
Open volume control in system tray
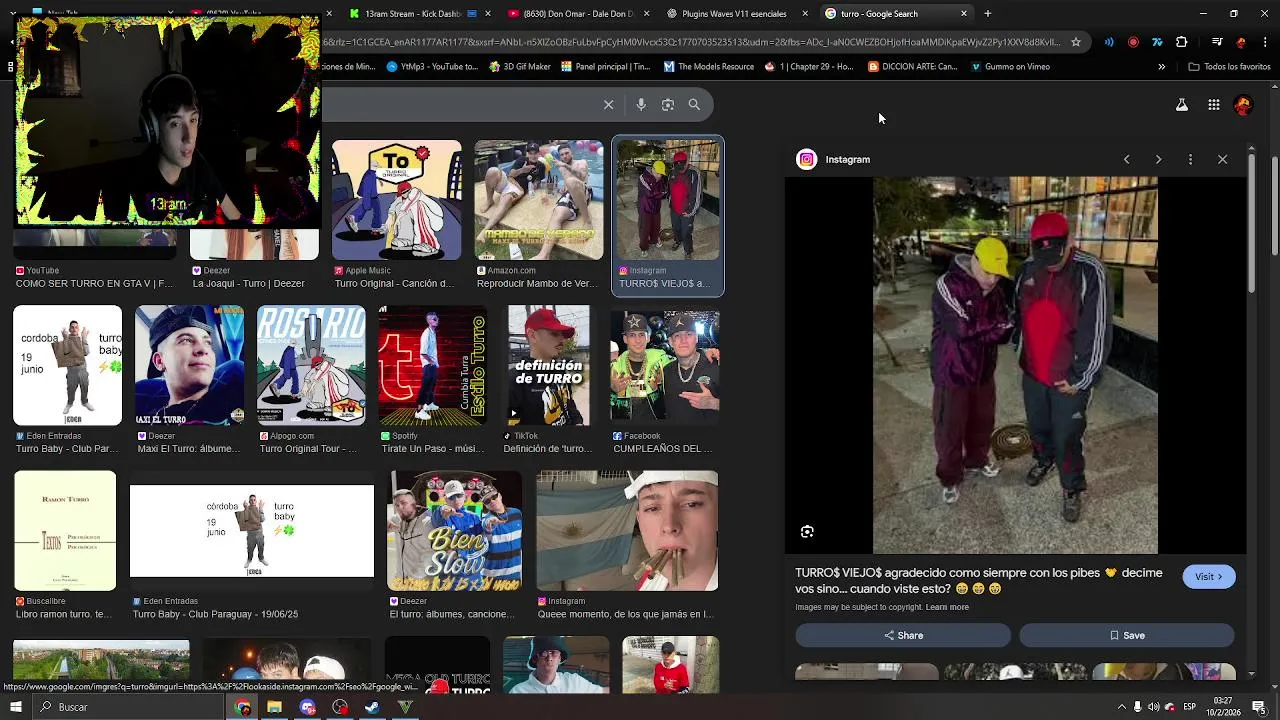click(x=1153, y=707)
